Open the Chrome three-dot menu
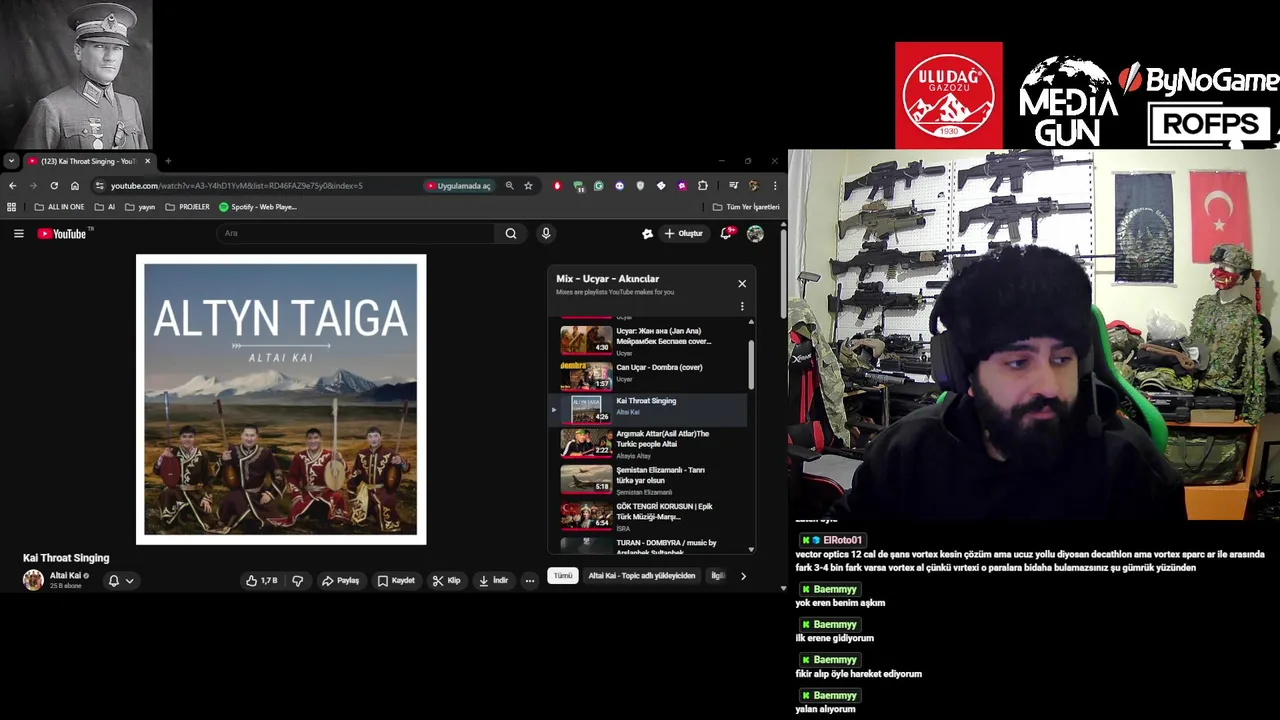 774,185
